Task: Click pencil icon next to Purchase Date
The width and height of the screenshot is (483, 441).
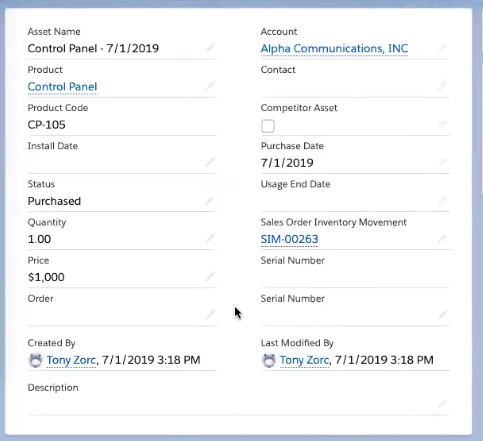Action: tap(443, 162)
